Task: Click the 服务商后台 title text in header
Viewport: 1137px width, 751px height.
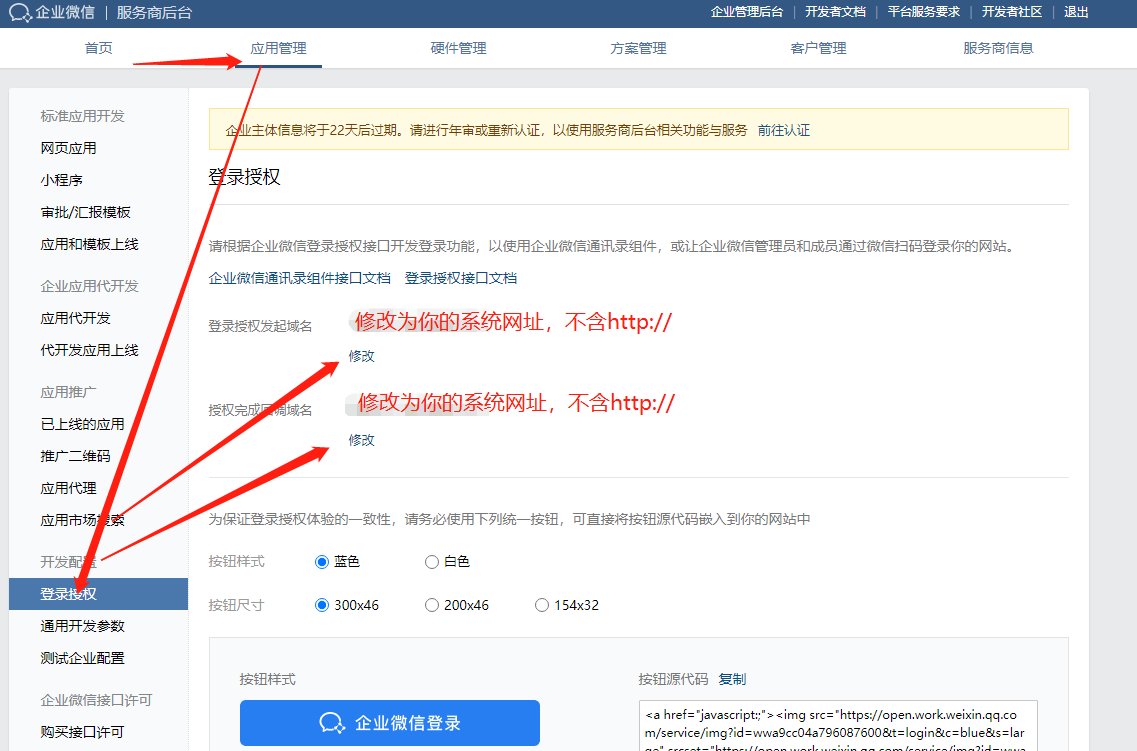Action: (x=154, y=13)
